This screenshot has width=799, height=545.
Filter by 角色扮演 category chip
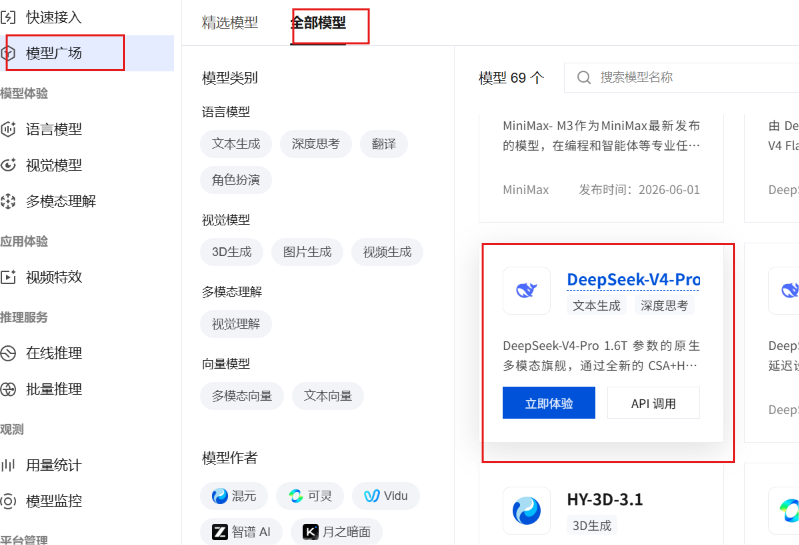(x=236, y=180)
